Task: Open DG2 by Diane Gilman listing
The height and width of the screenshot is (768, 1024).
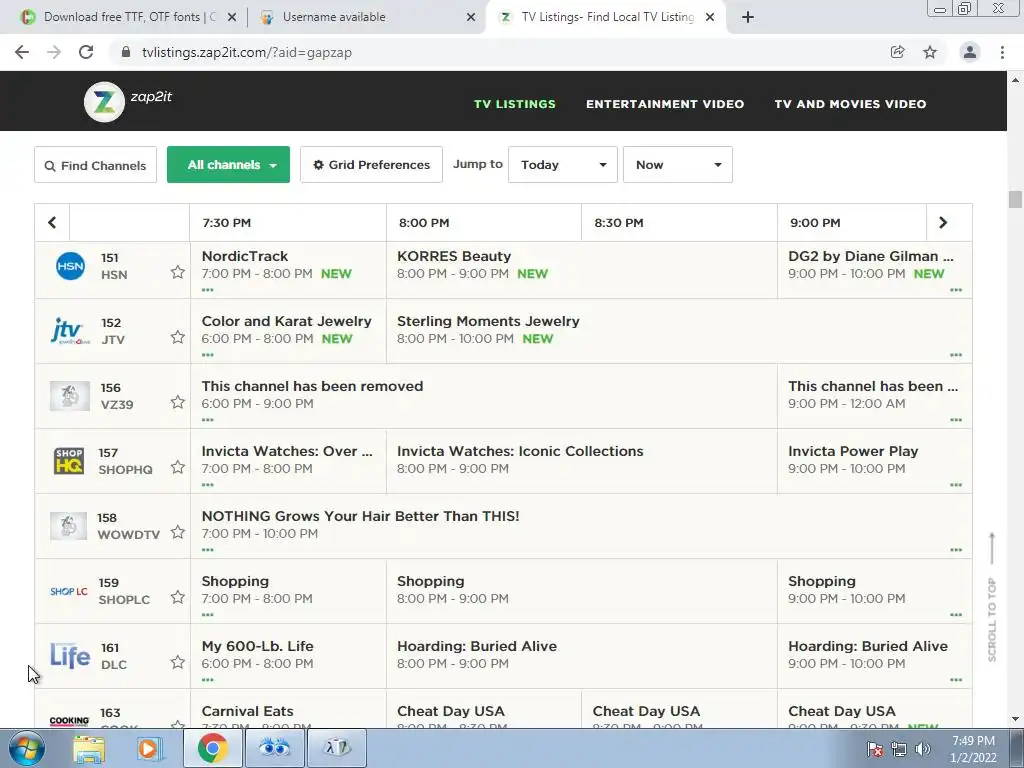Action: (871, 256)
